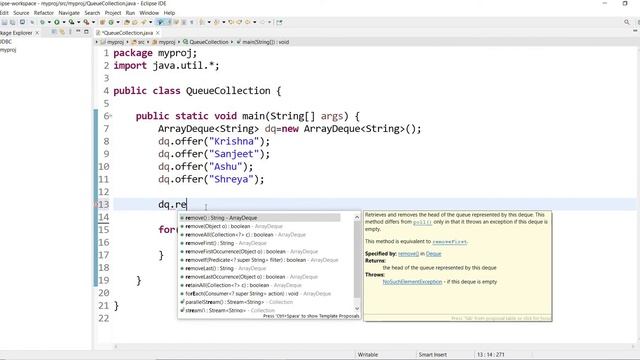This screenshot has width=640, height=360.
Task: Click the QueueCollection breadcrumb item
Action: (x=206, y=42)
